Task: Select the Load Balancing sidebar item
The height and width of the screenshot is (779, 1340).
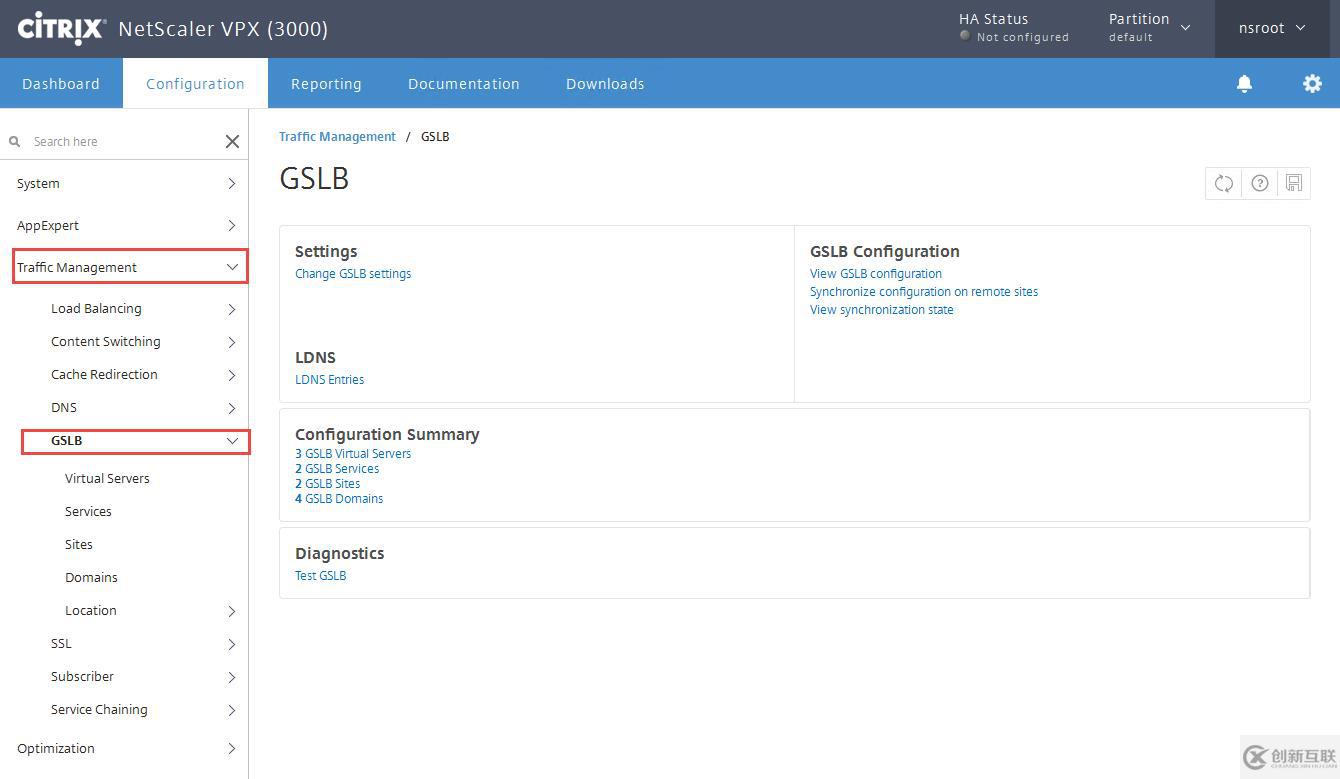Action: [x=96, y=309]
